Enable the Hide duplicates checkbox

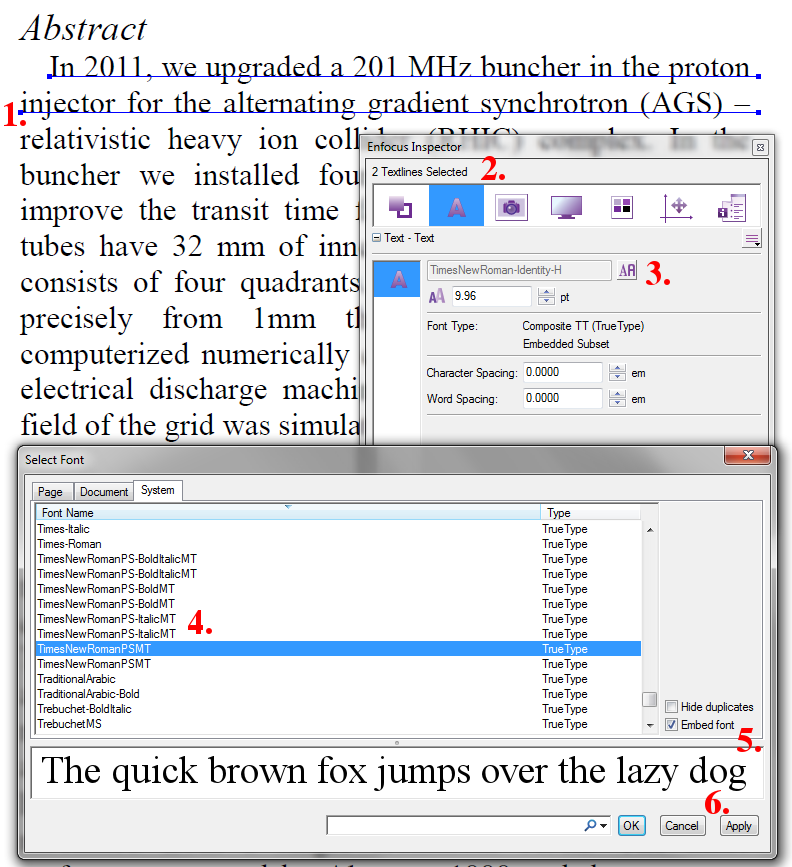(671, 707)
